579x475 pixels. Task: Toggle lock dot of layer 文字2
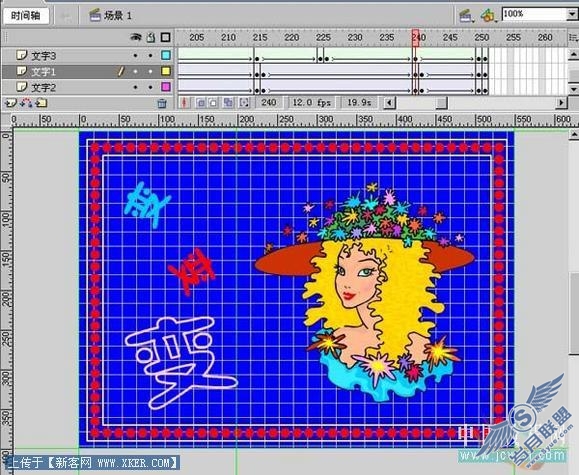(150, 88)
